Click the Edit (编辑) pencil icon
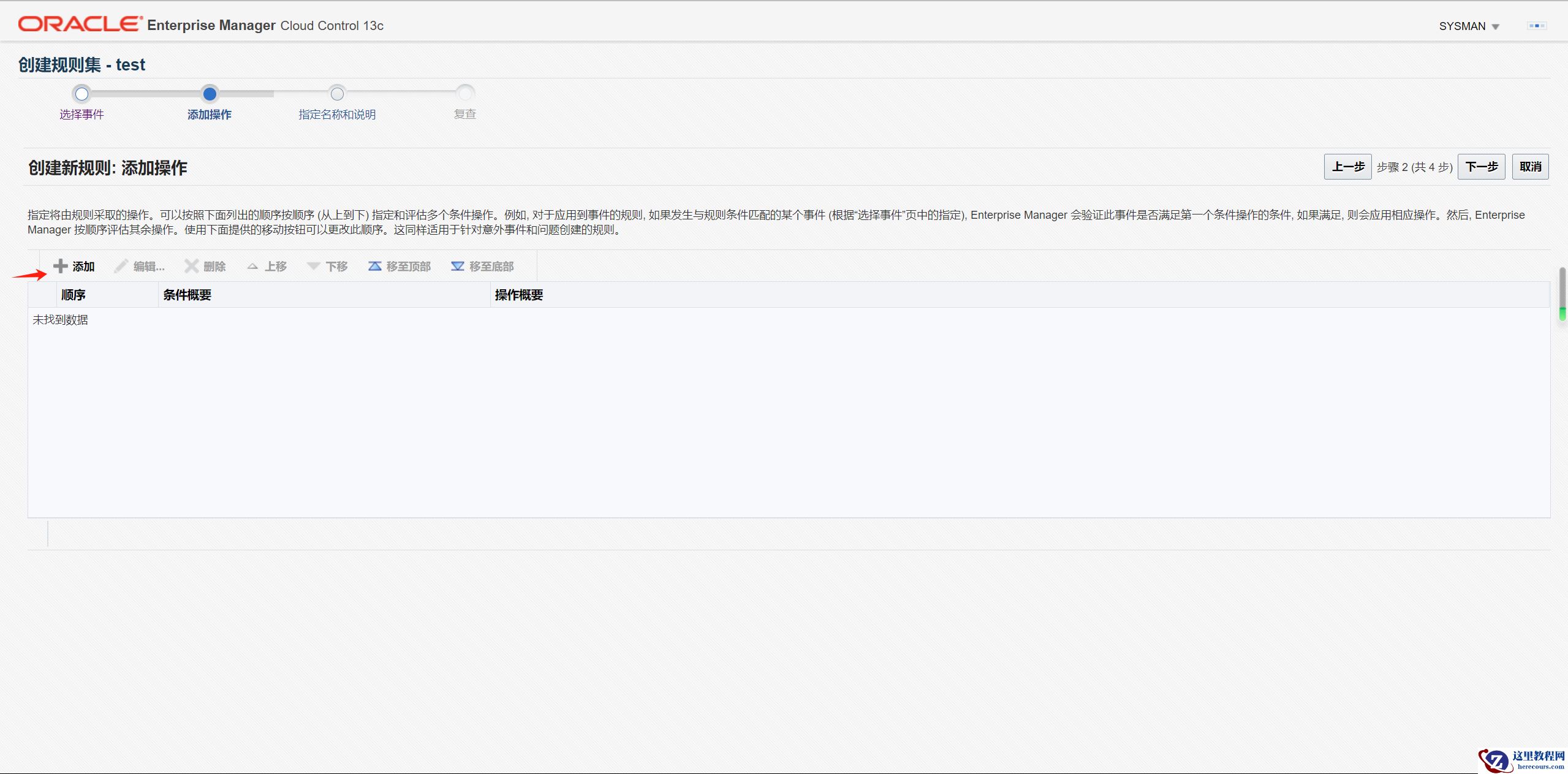1568x774 pixels. pos(121,266)
